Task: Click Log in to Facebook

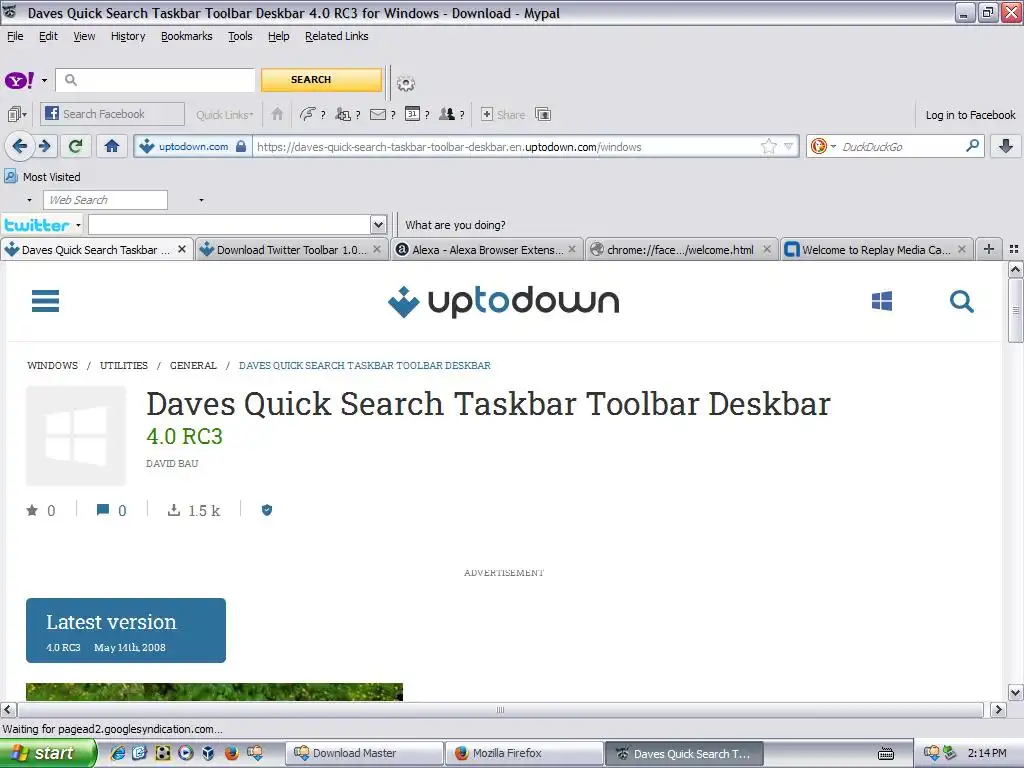Action: coord(970,115)
